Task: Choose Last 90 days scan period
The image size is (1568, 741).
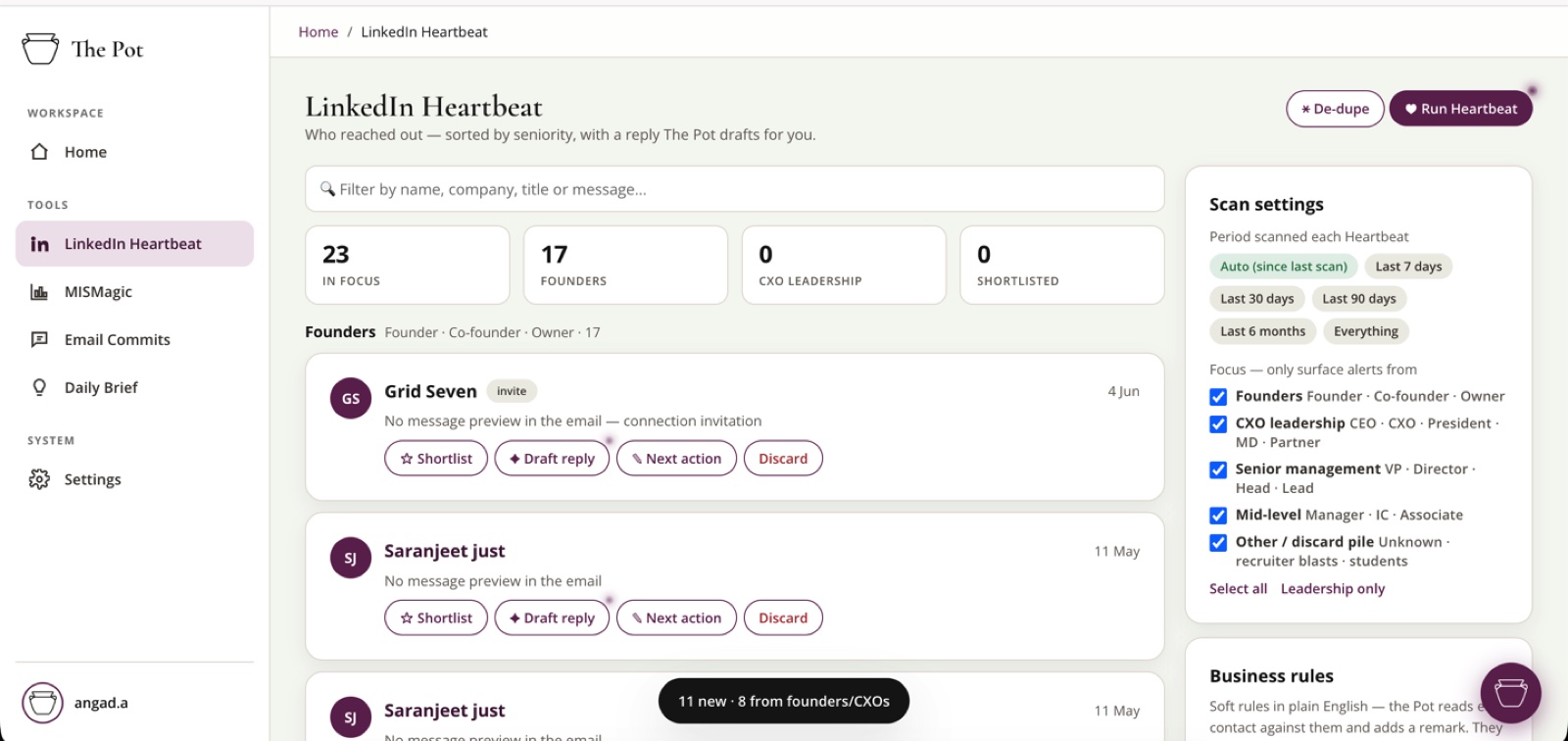Action: click(x=1359, y=299)
